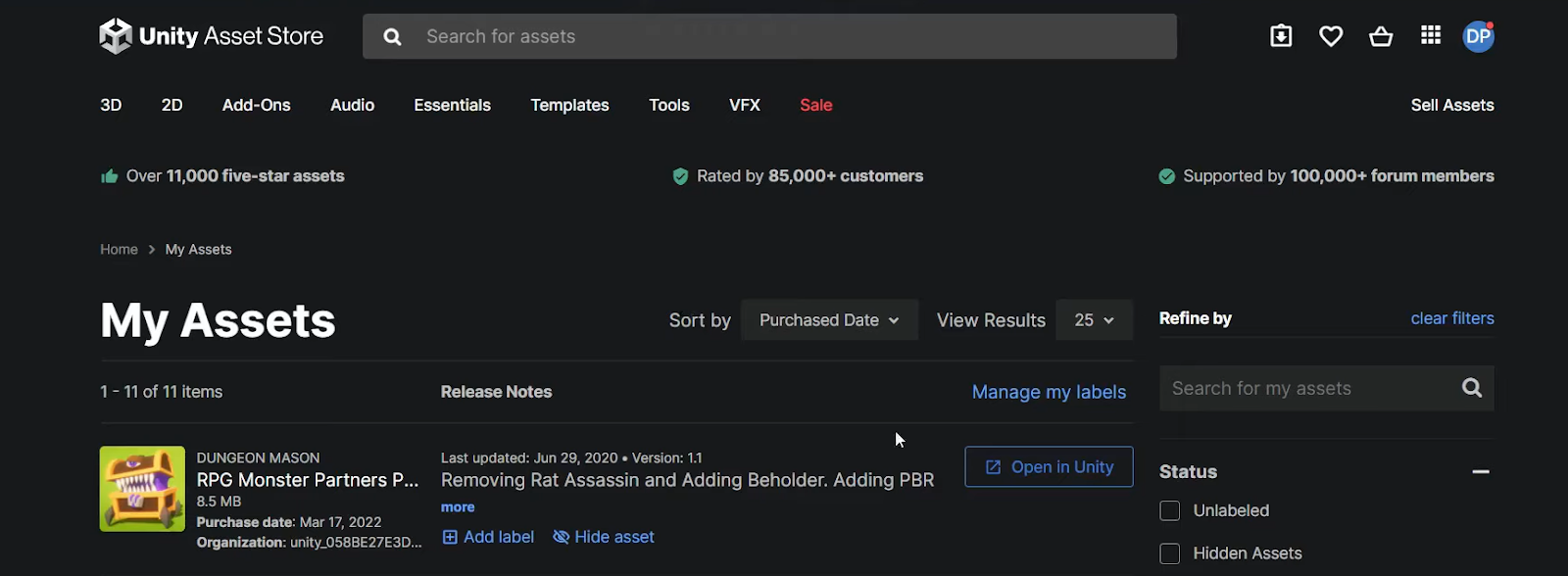Click the Open in Unity button
Image resolution: width=1568 pixels, height=576 pixels.
click(x=1049, y=467)
